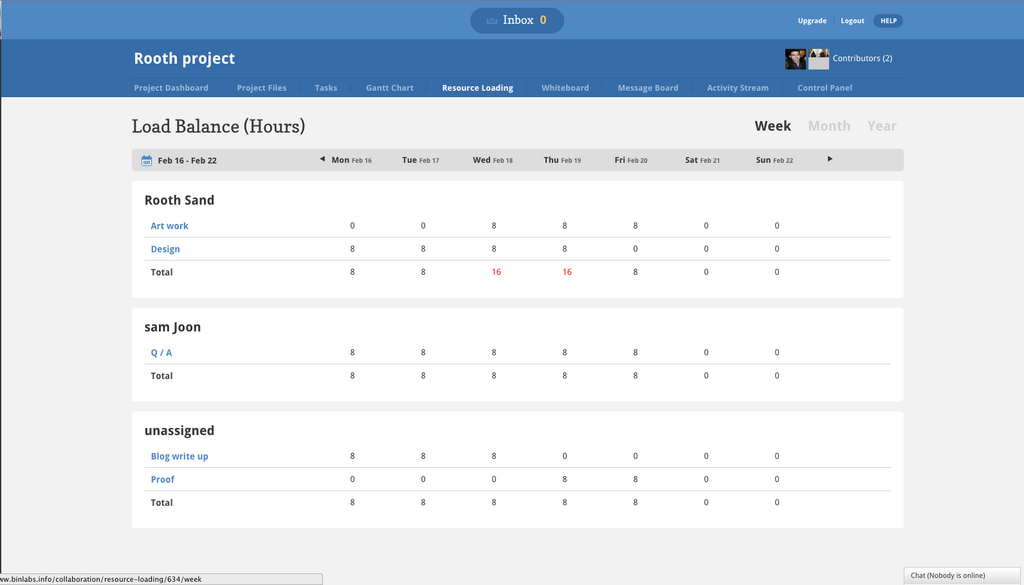Switch to Year view
Image resolution: width=1024 pixels, height=585 pixels.
(882, 126)
